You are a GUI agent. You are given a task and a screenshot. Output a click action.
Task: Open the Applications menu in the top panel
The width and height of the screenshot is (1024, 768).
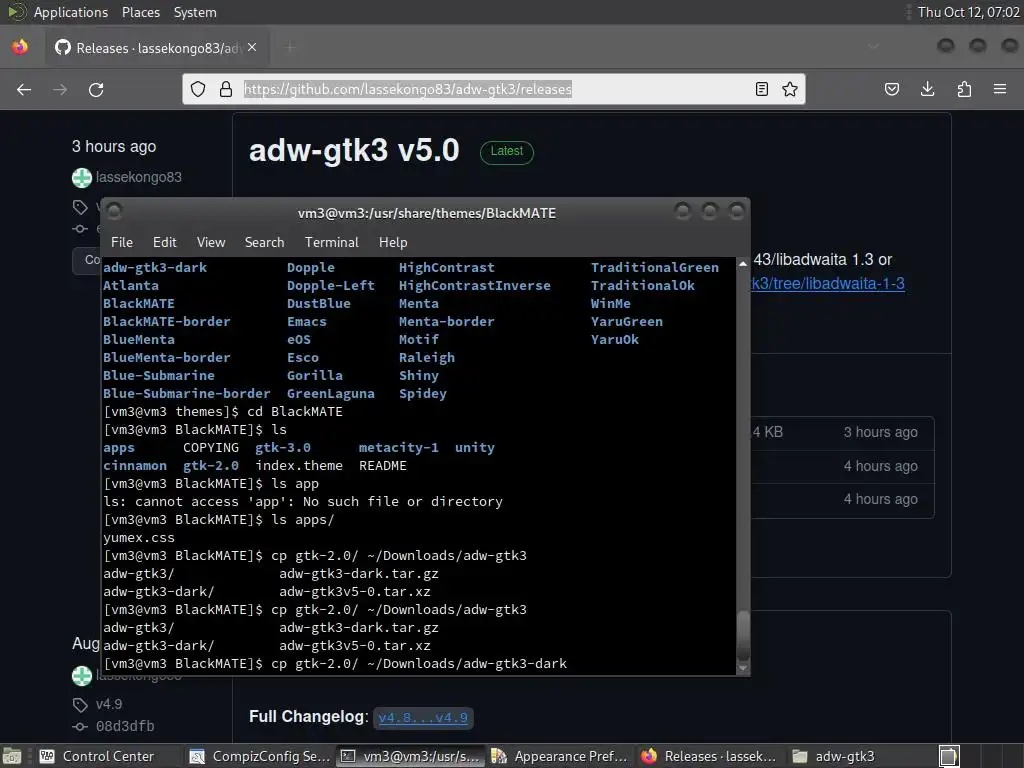click(x=71, y=12)
